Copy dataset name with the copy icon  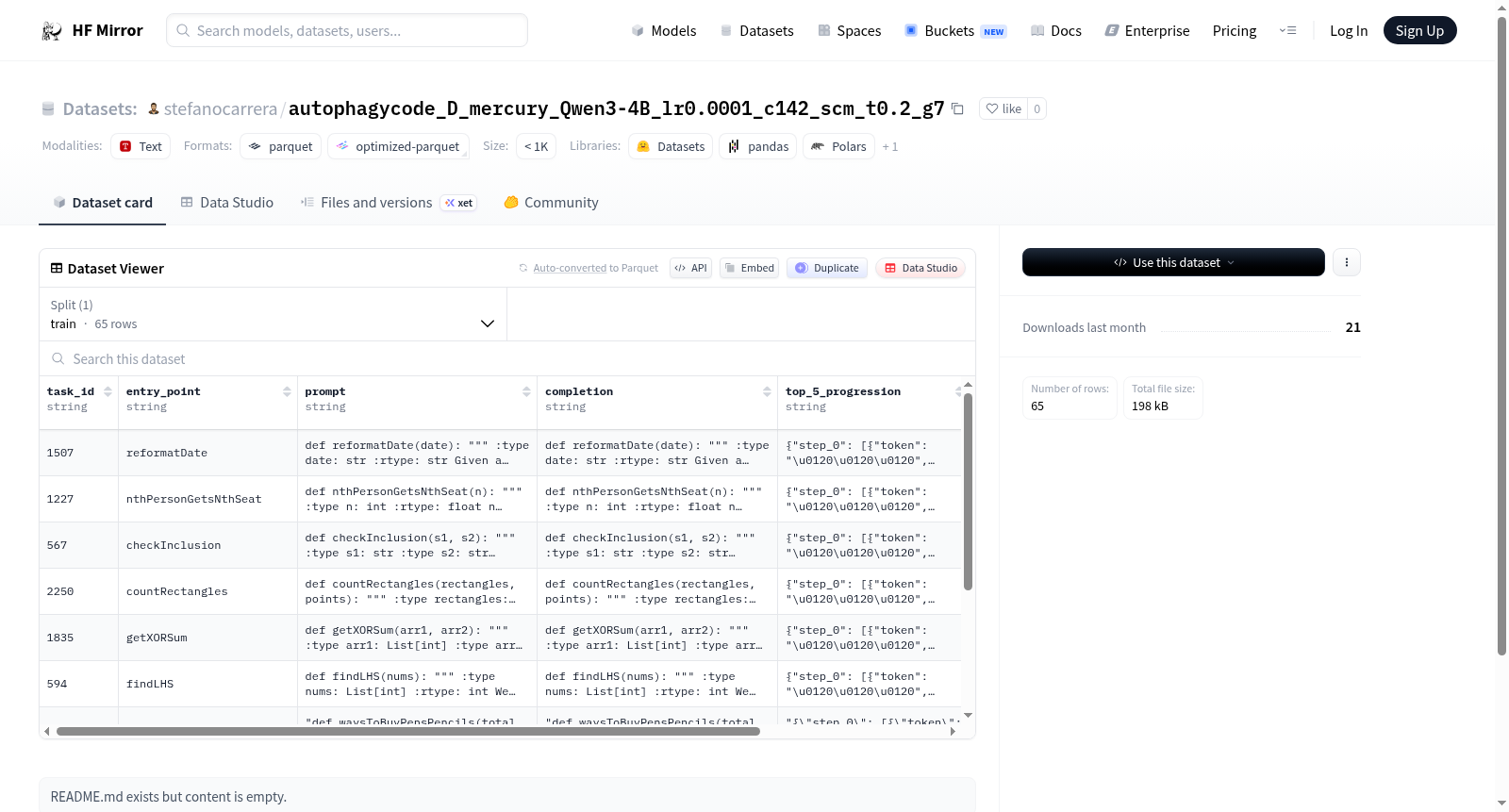[957, 108]
